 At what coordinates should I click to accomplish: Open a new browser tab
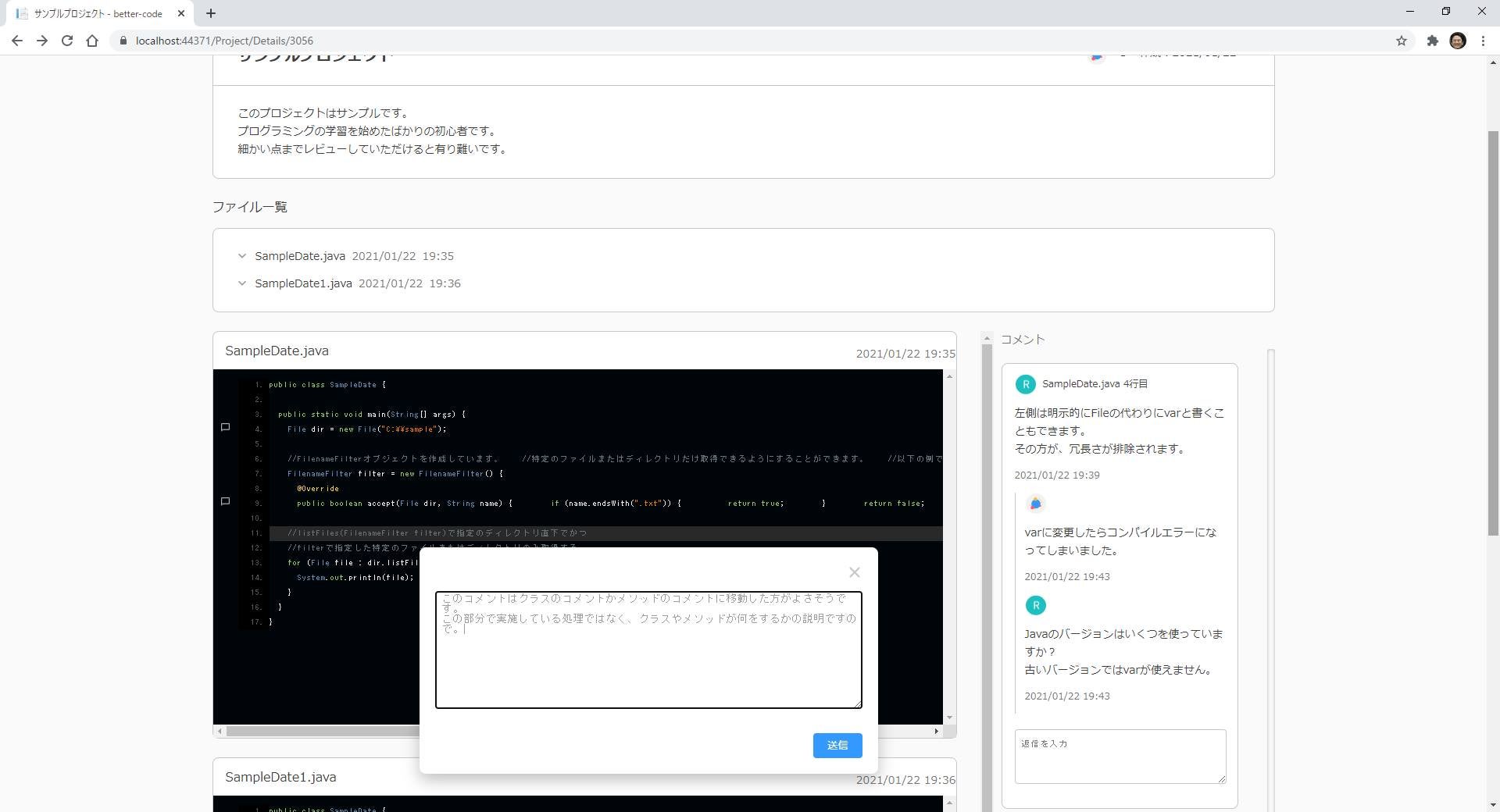[x=211, y=13]
